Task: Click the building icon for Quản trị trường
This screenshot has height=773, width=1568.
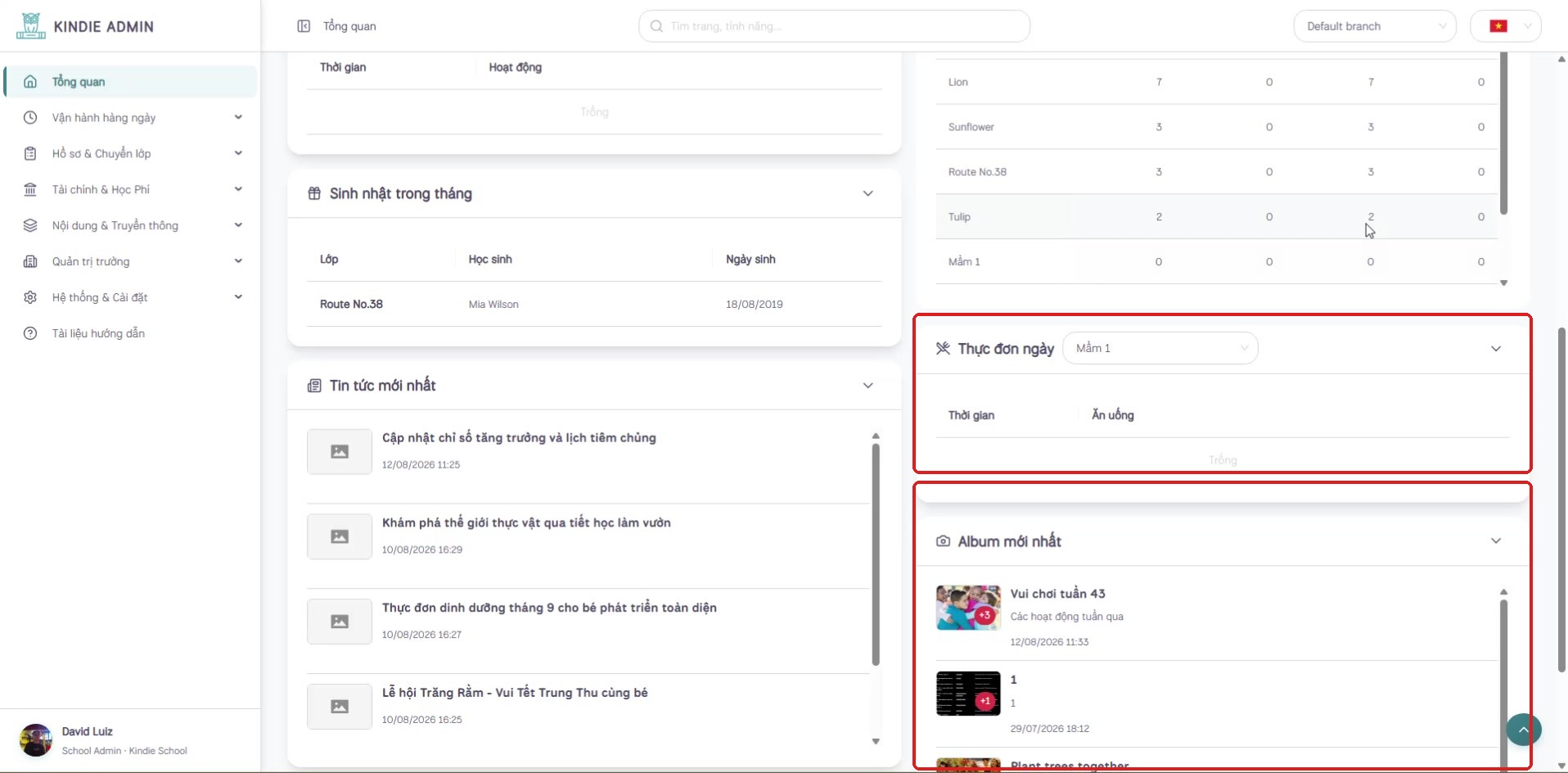Action: coord(30,262)
